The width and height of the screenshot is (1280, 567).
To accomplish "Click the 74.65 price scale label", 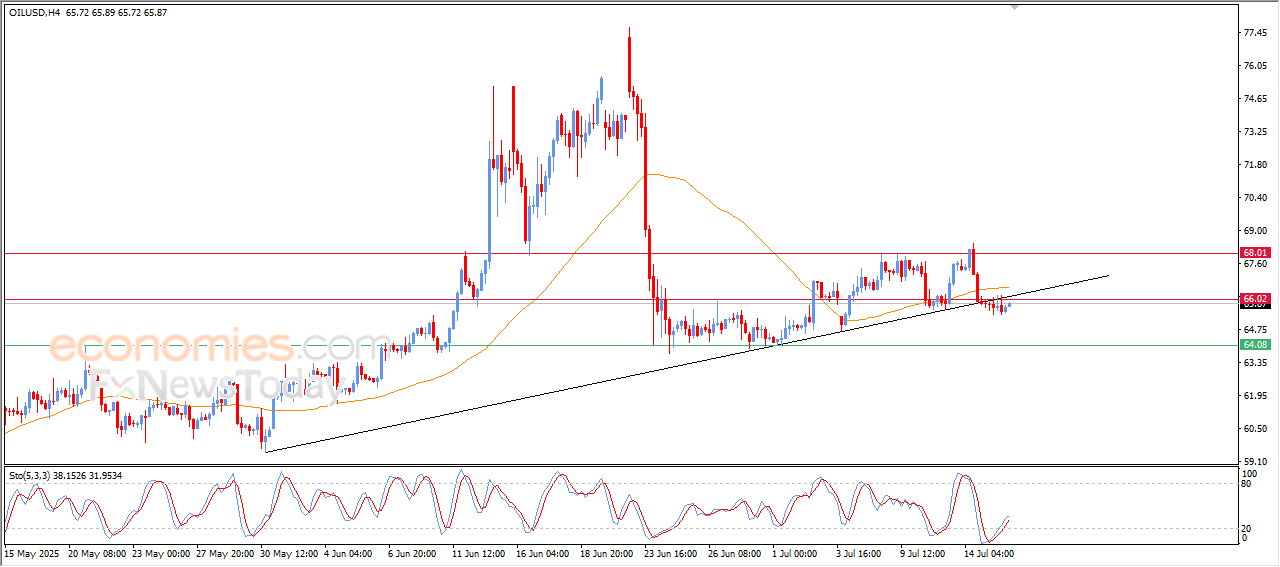I will (1256, 99).
